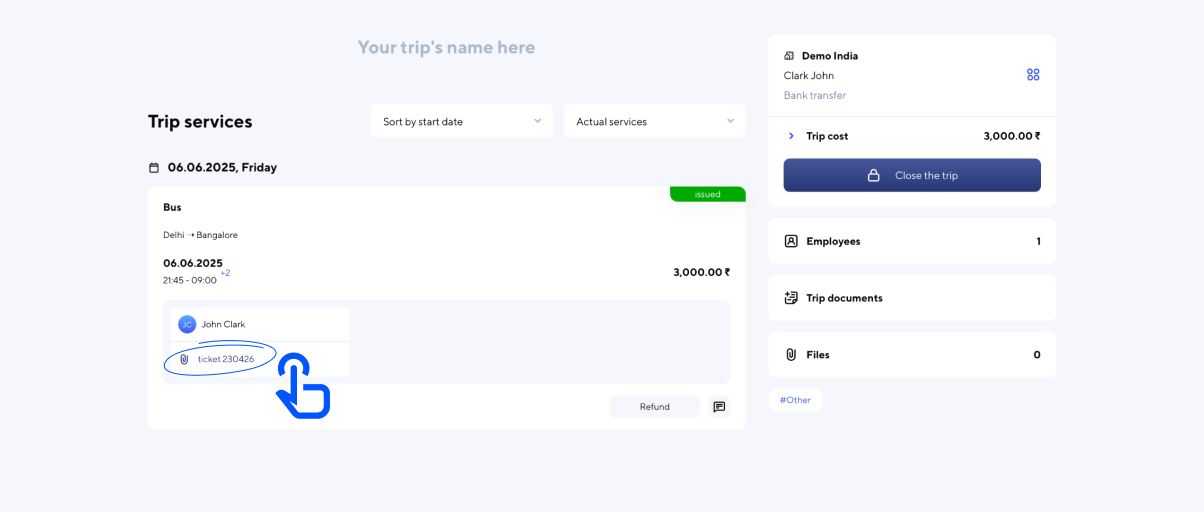1204x512 pixels.
Task: Click the calendar icon beside 06.06.2025, Friday
Action: pyautogui.click(x=154, y=168)
